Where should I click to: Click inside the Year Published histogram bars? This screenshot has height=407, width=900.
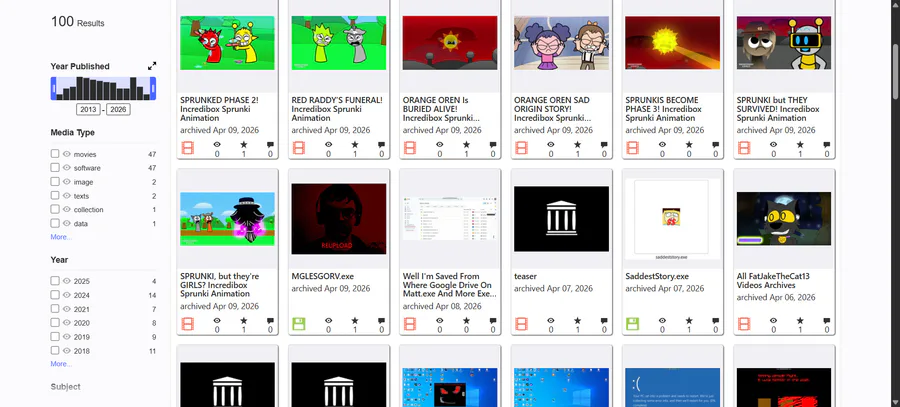(103, 88)
